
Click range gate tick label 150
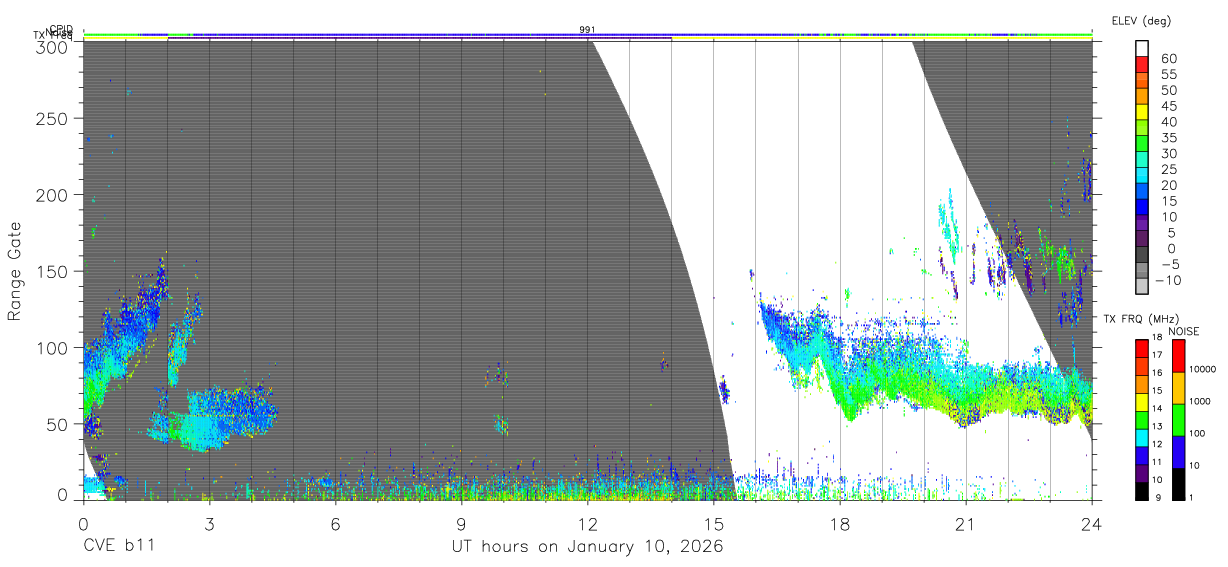click(53, 271)
